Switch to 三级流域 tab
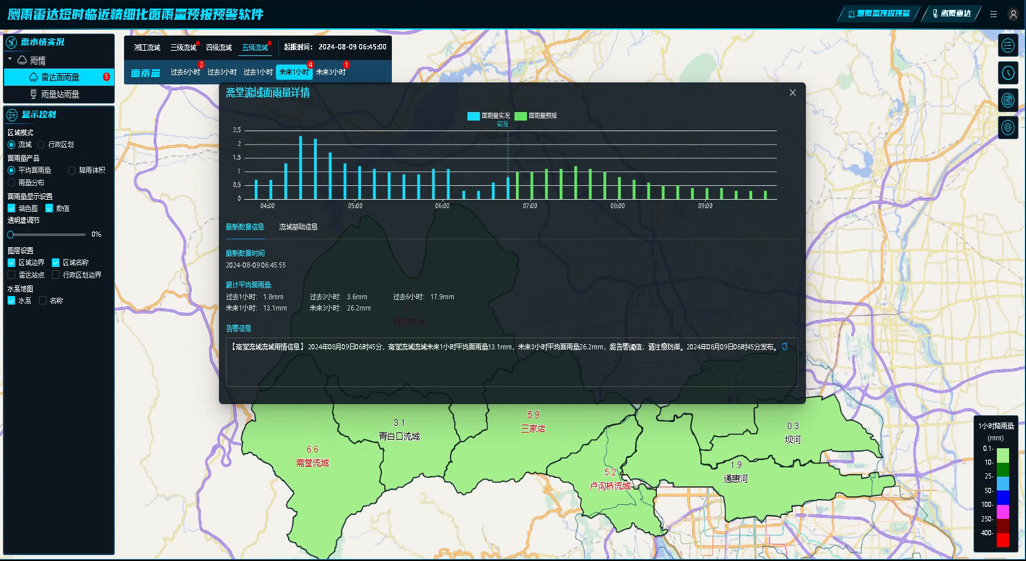 click(x=183, y=47)
